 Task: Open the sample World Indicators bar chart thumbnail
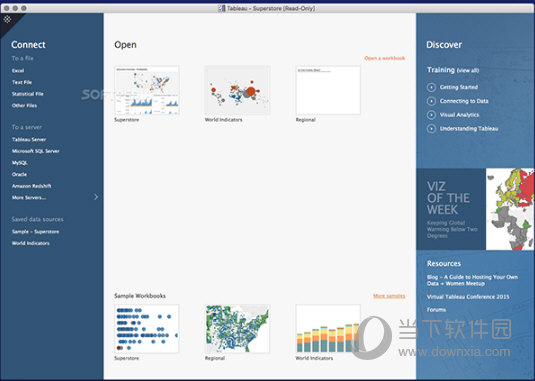328,329
